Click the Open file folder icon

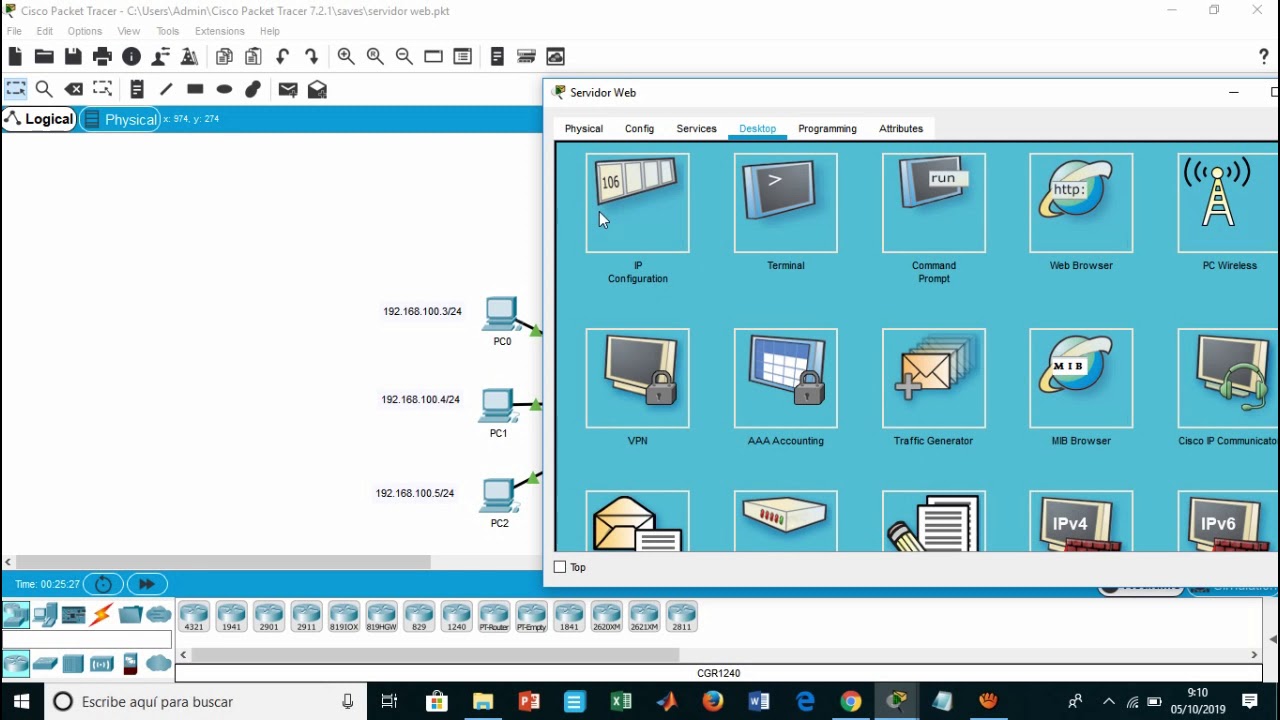click(x=44, y=57)
